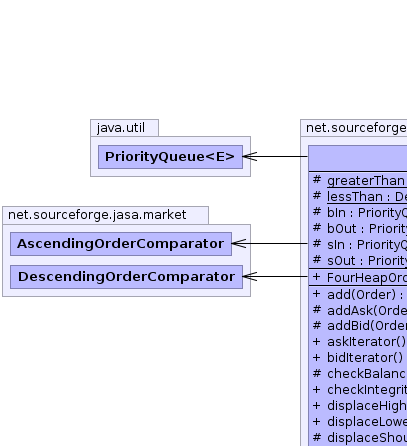Select the DescendingOrderComparator class box
The image size is (407, 446).
pyautogui.click(x=126, y=277)
